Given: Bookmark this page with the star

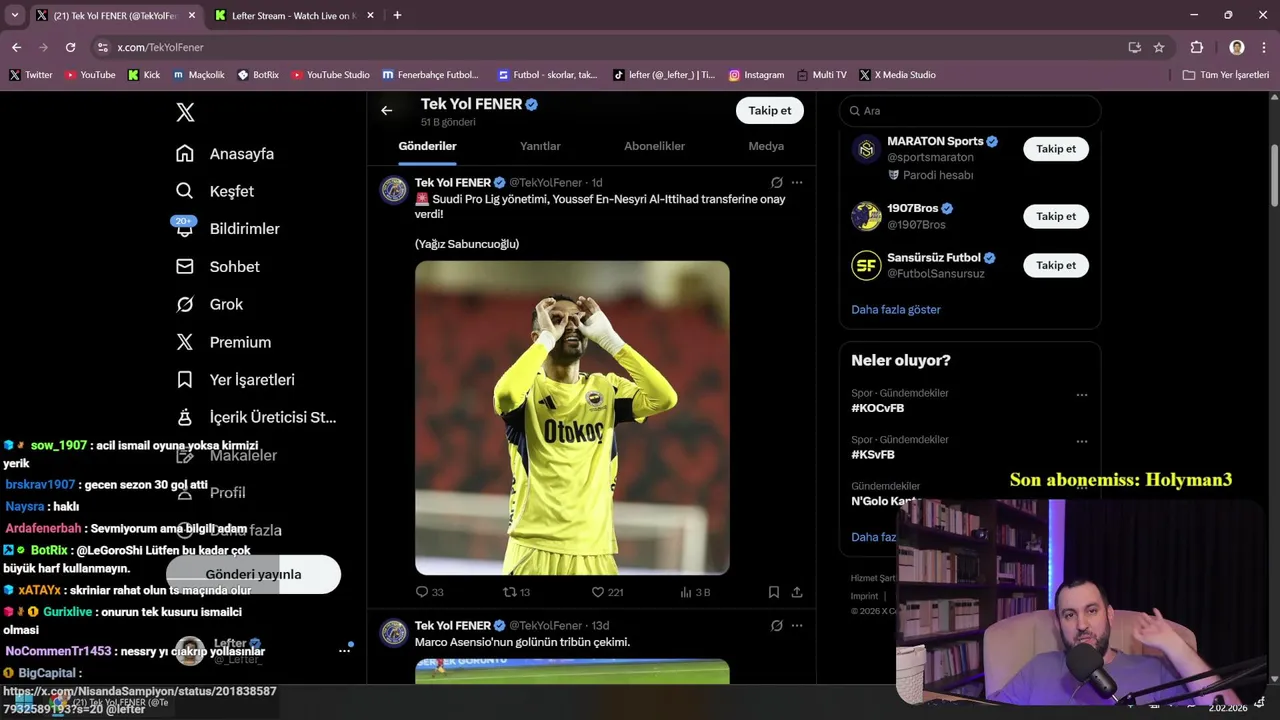Looking at the screenshot, I should click(x=1159, y=47).
